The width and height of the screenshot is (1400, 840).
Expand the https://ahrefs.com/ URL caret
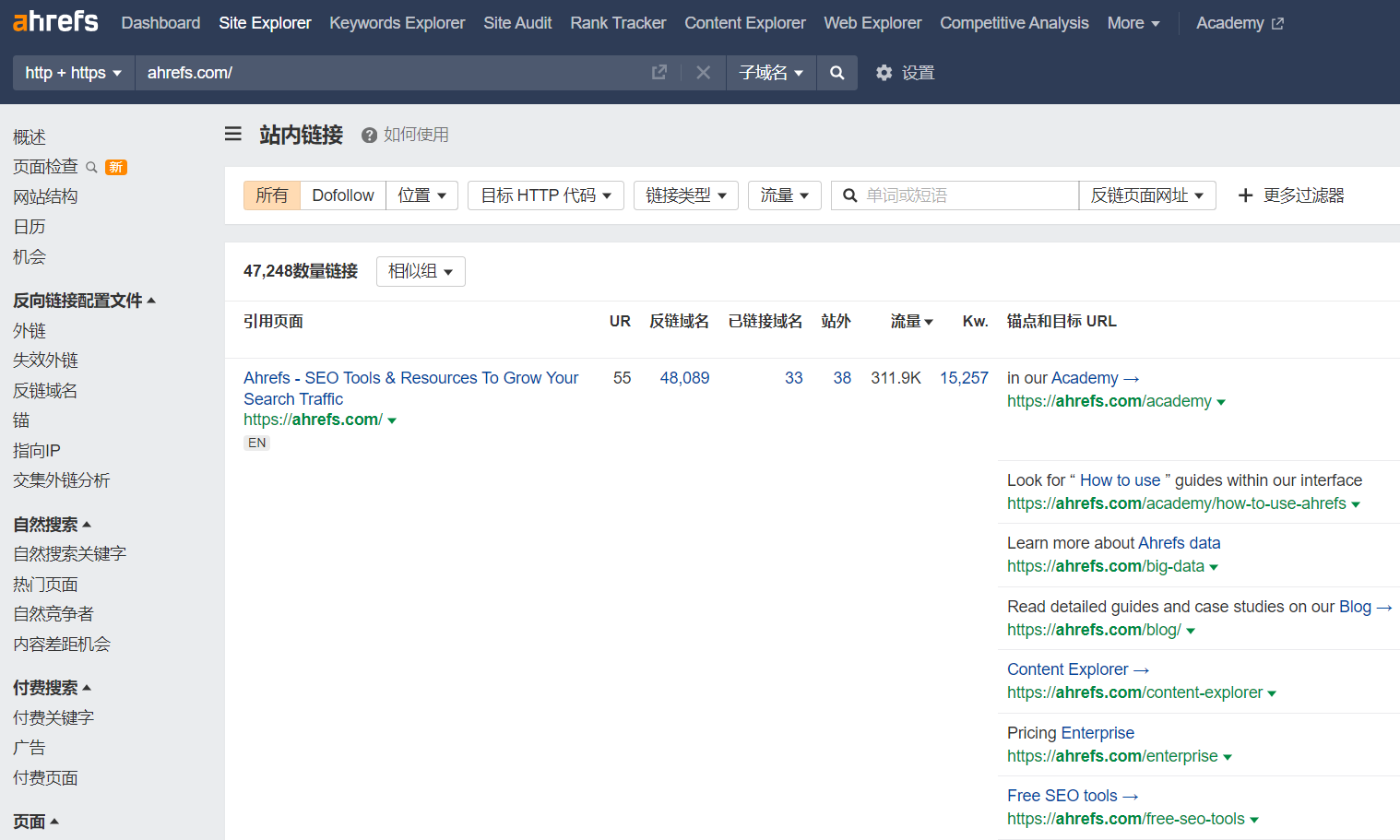point(392,420)
